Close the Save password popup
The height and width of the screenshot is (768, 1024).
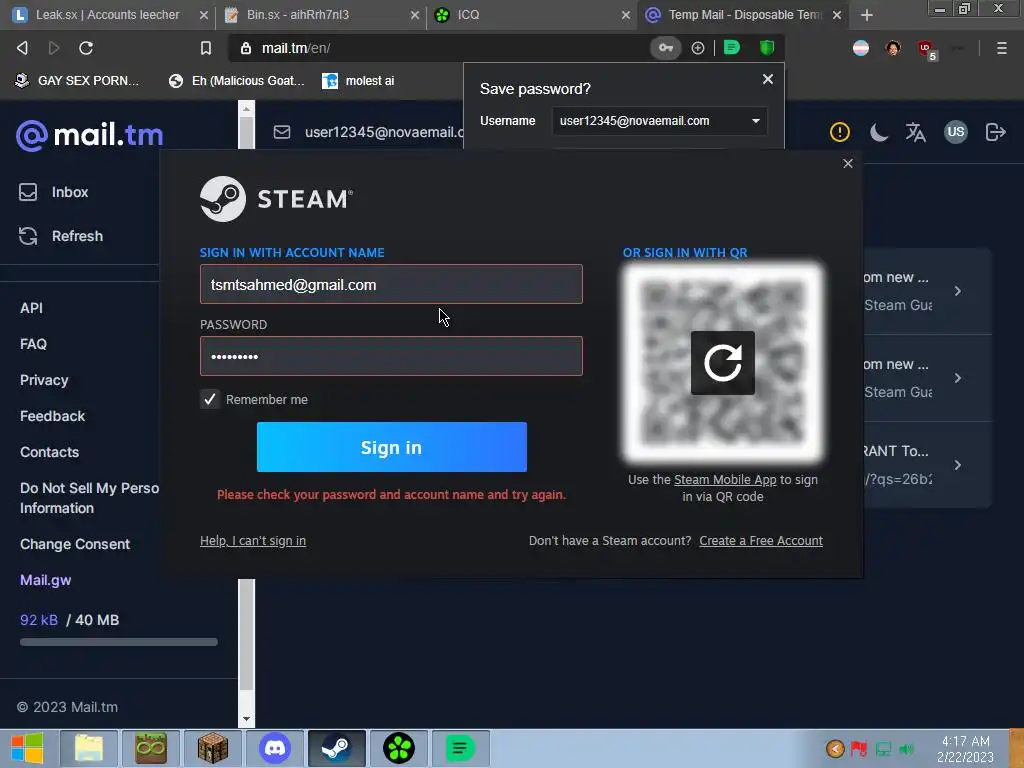[768, 79]
